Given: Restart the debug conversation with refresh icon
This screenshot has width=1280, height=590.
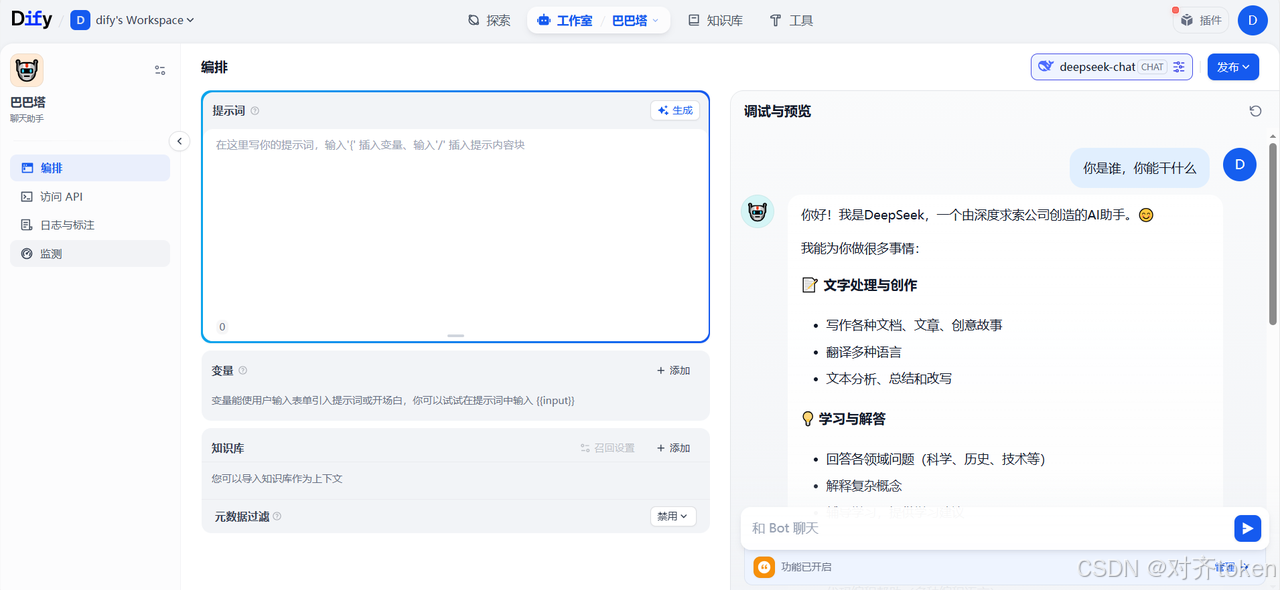Looking at the screenshot, I should (x=1255, y=111).
